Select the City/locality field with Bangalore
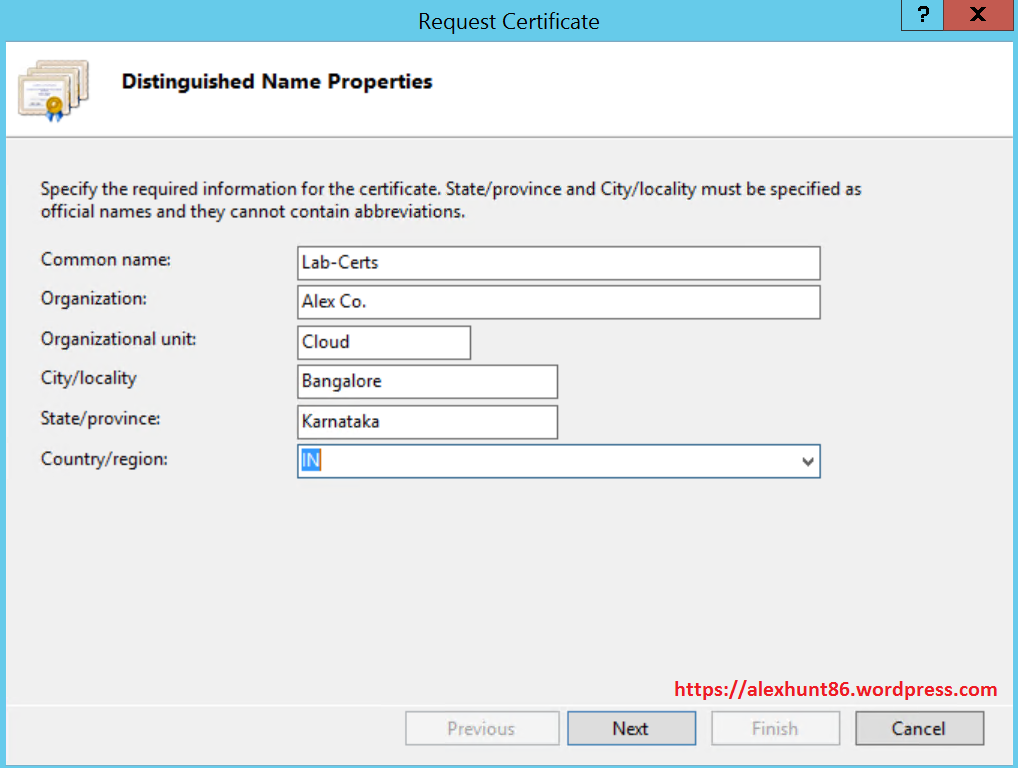 pyautogui.click(x=427, y=382)
